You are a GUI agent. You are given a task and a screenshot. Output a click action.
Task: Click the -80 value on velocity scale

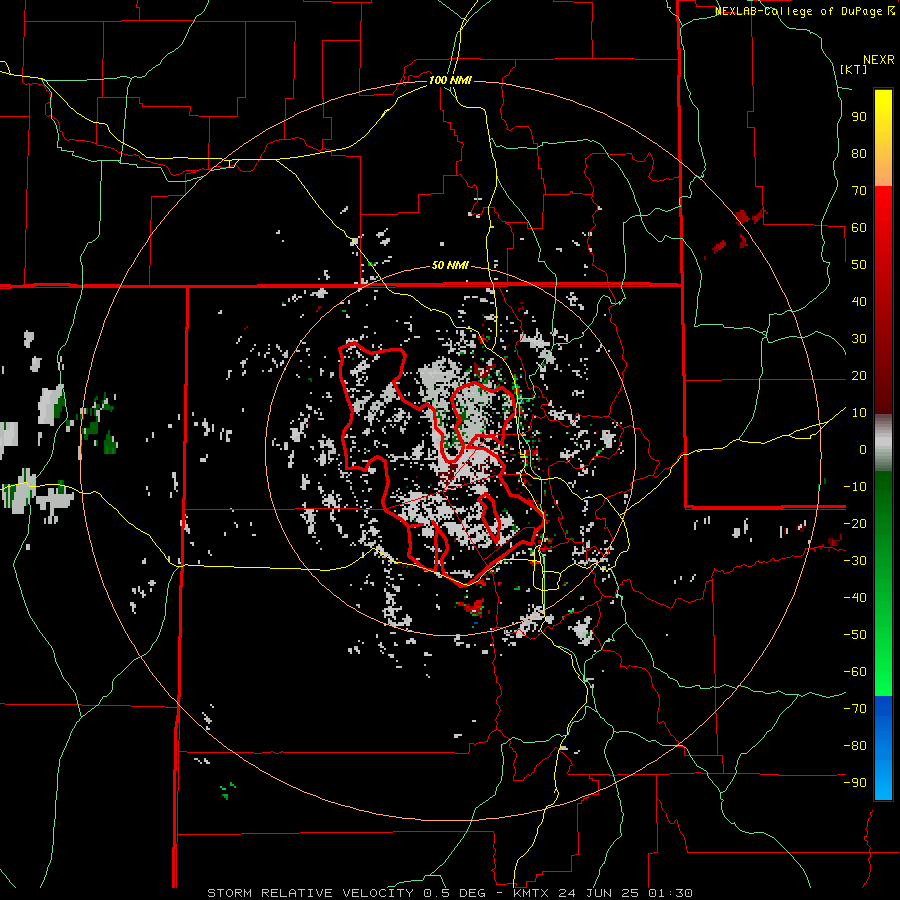coord(855,746)
